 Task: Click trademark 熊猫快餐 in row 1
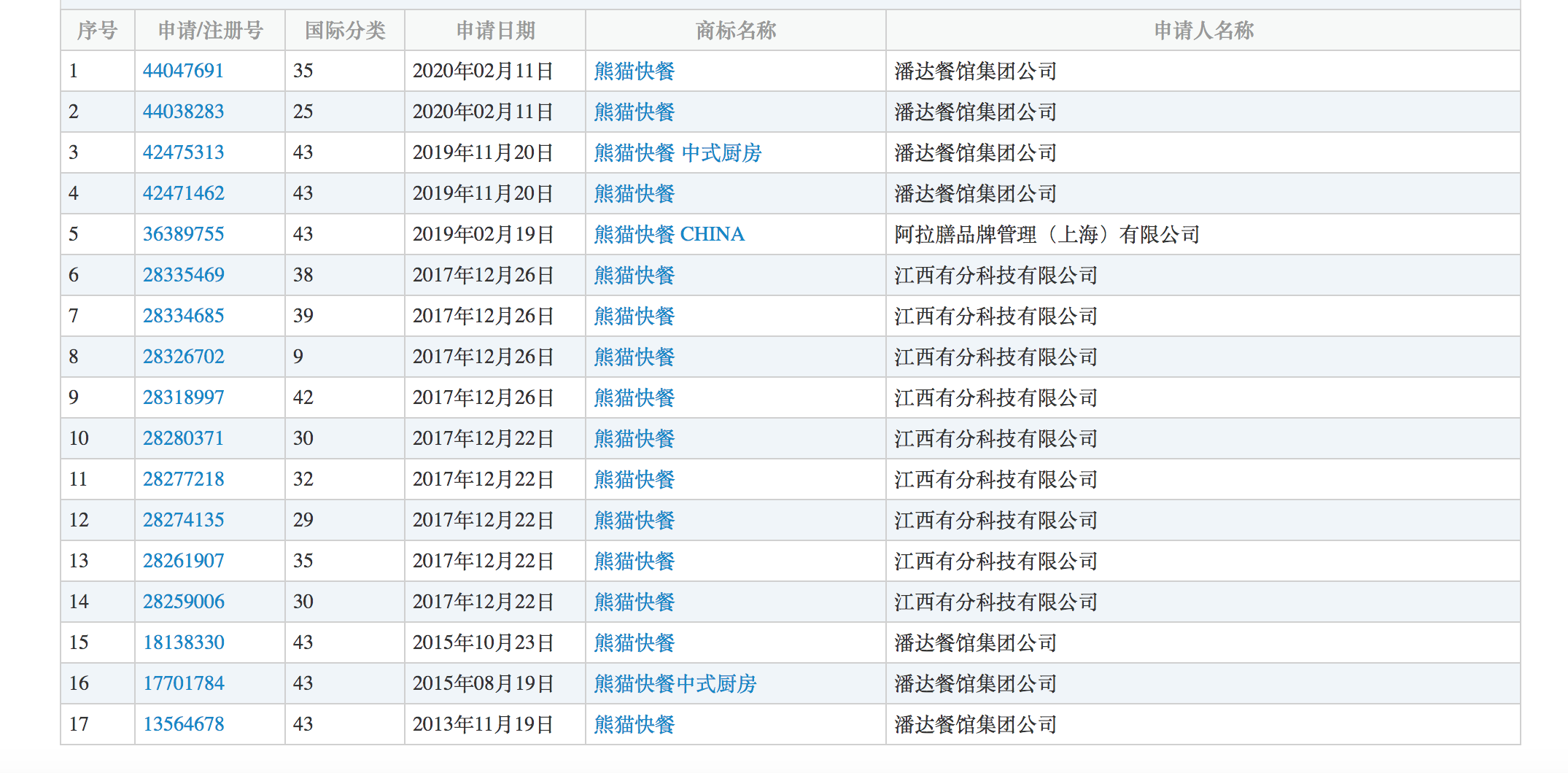(634, 71)
